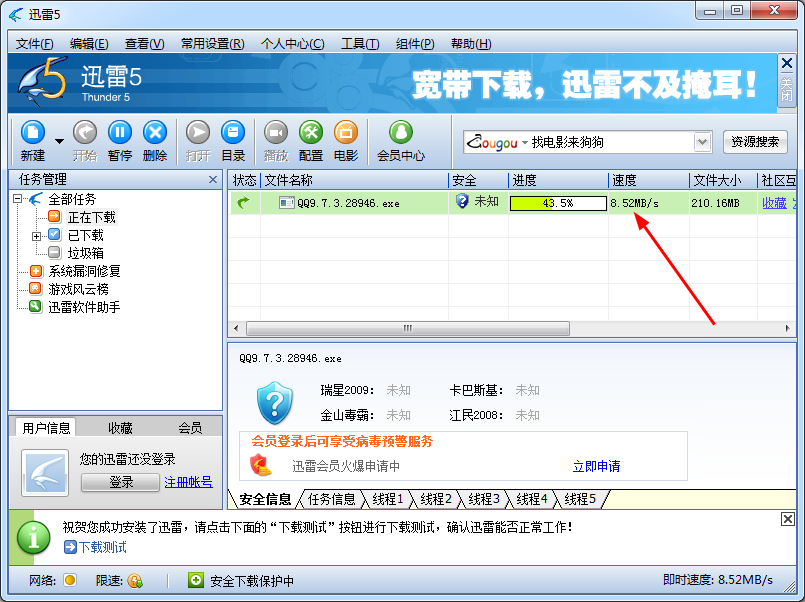The width and height of the screenshot is (805, 602).
Task: Open the 个人中心(C) menu
Action: pyautogui.click(x=293, y=44)
